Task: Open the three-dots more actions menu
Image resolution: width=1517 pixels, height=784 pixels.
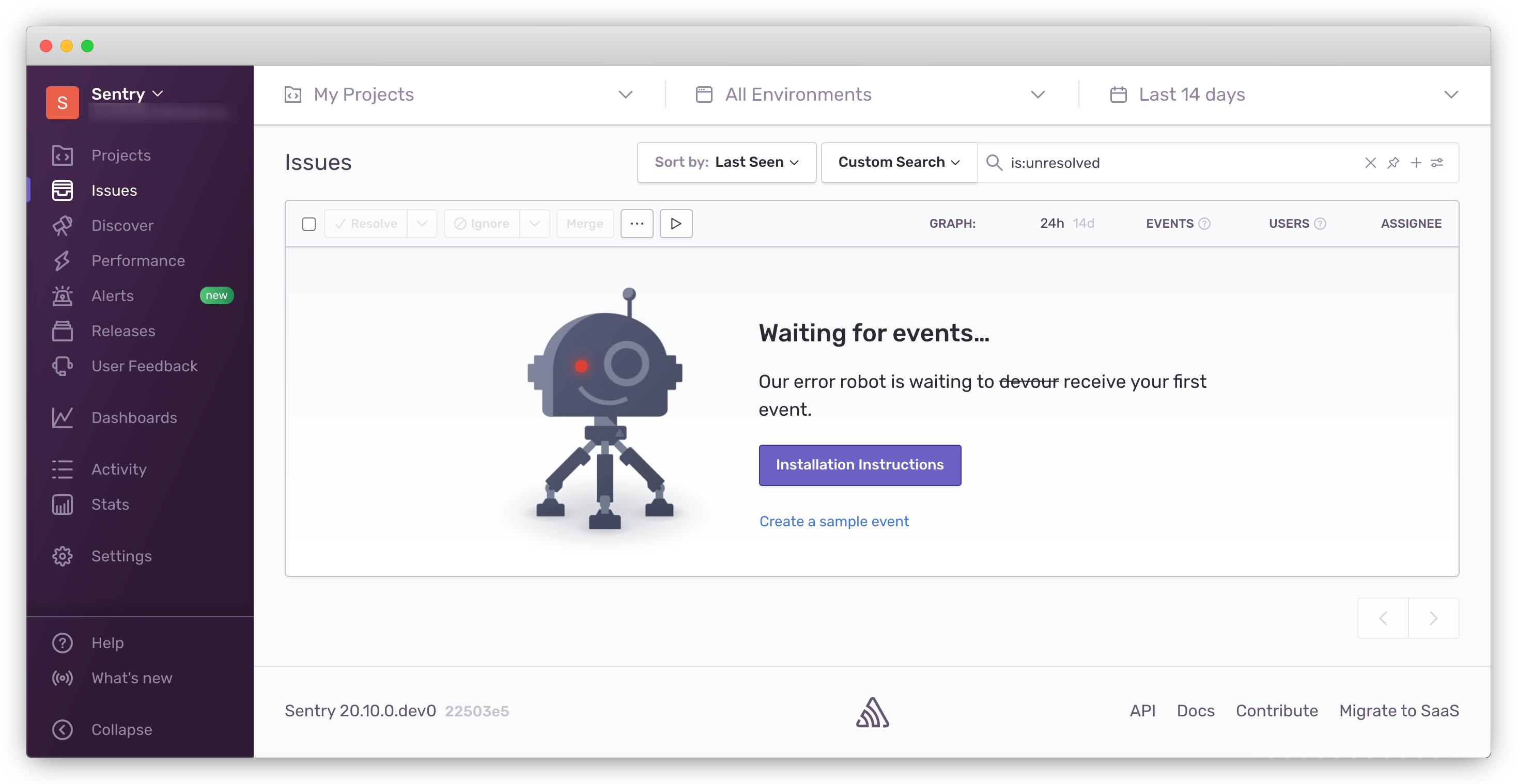Action: point(637,224)
